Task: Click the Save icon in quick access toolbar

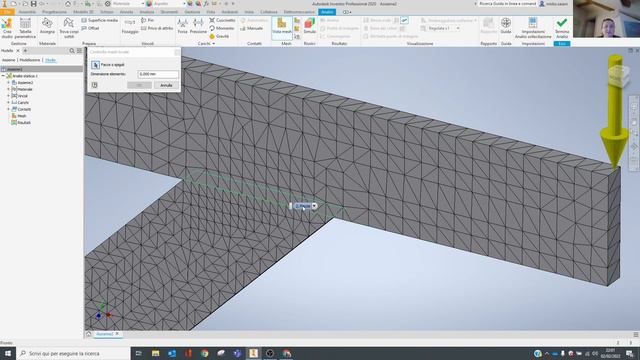Action: (33, 4)
